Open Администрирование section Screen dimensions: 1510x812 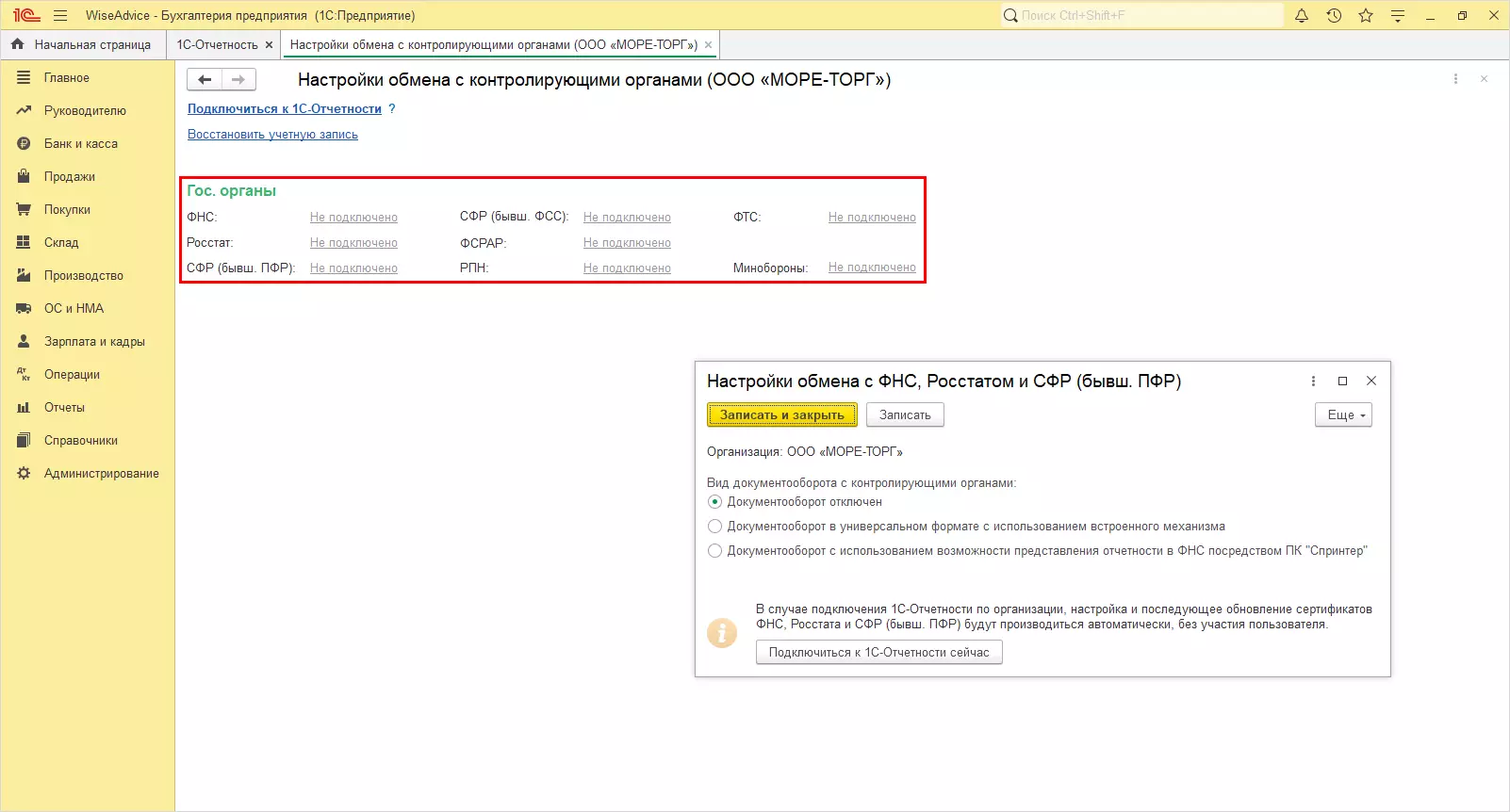[102, 474]
